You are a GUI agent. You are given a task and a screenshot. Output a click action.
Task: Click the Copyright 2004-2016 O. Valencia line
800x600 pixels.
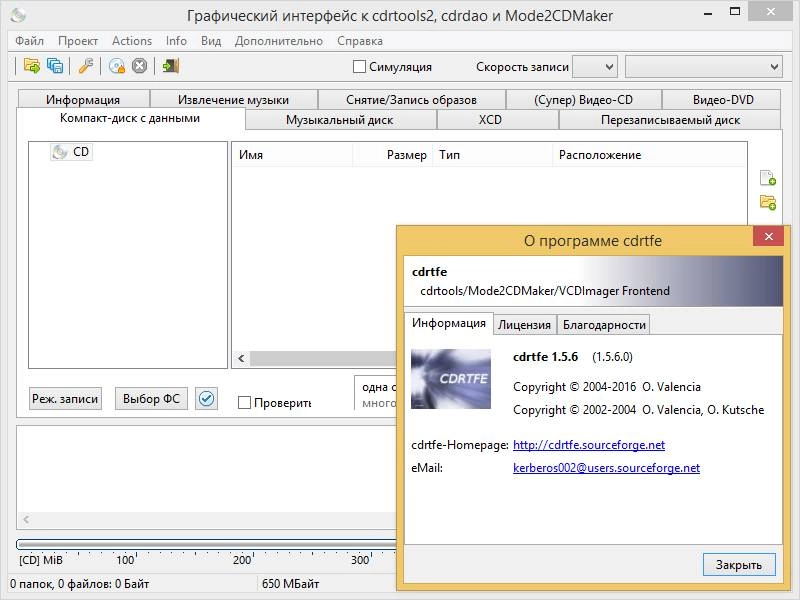pyautogui.click(x=607, y=387)
